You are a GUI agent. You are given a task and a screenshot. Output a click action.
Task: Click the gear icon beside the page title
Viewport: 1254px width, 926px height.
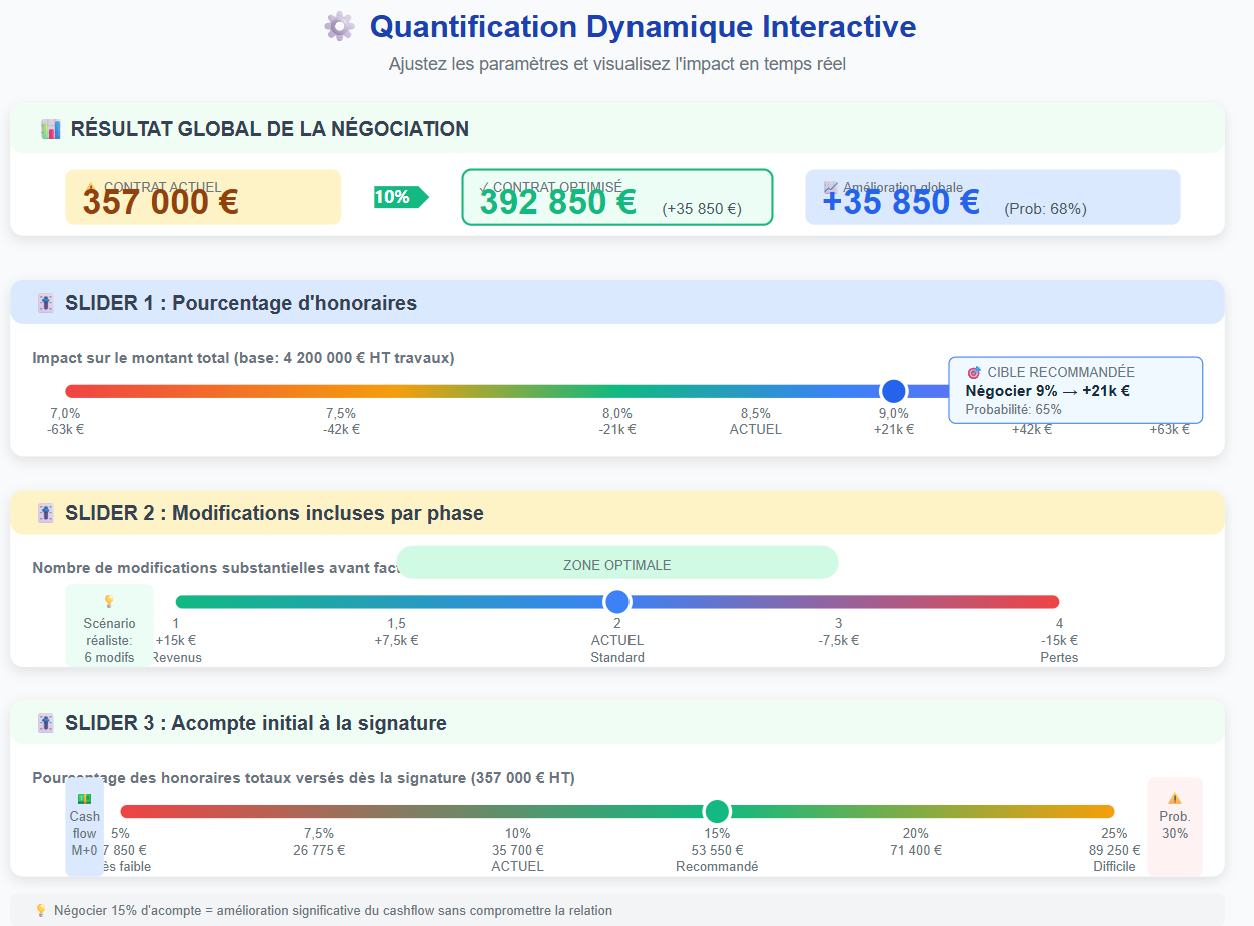pyautogui.click(x=339, y=27)
